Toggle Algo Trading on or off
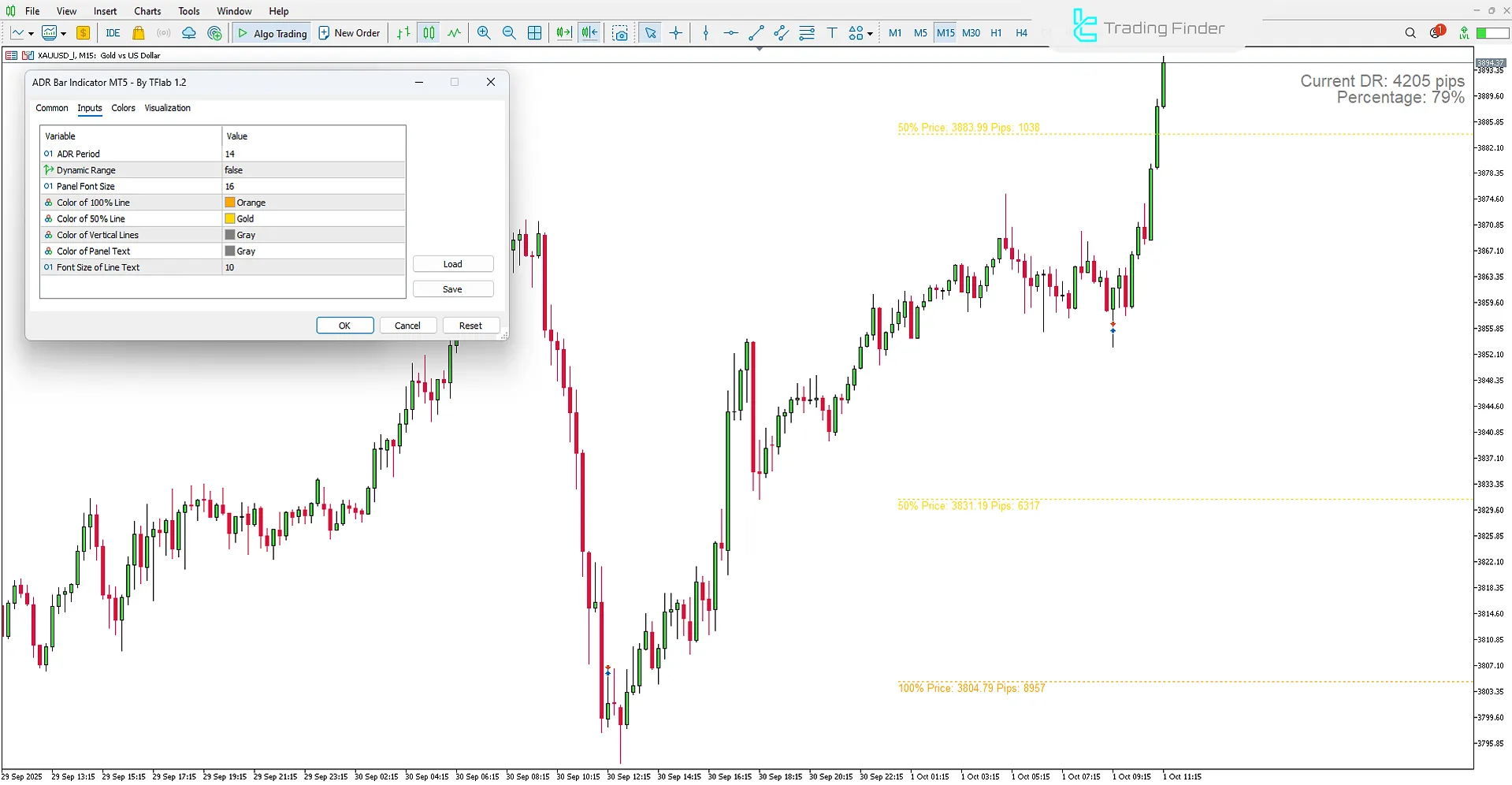The height and width of the screenshot is (785, 1512). [271, 33]
